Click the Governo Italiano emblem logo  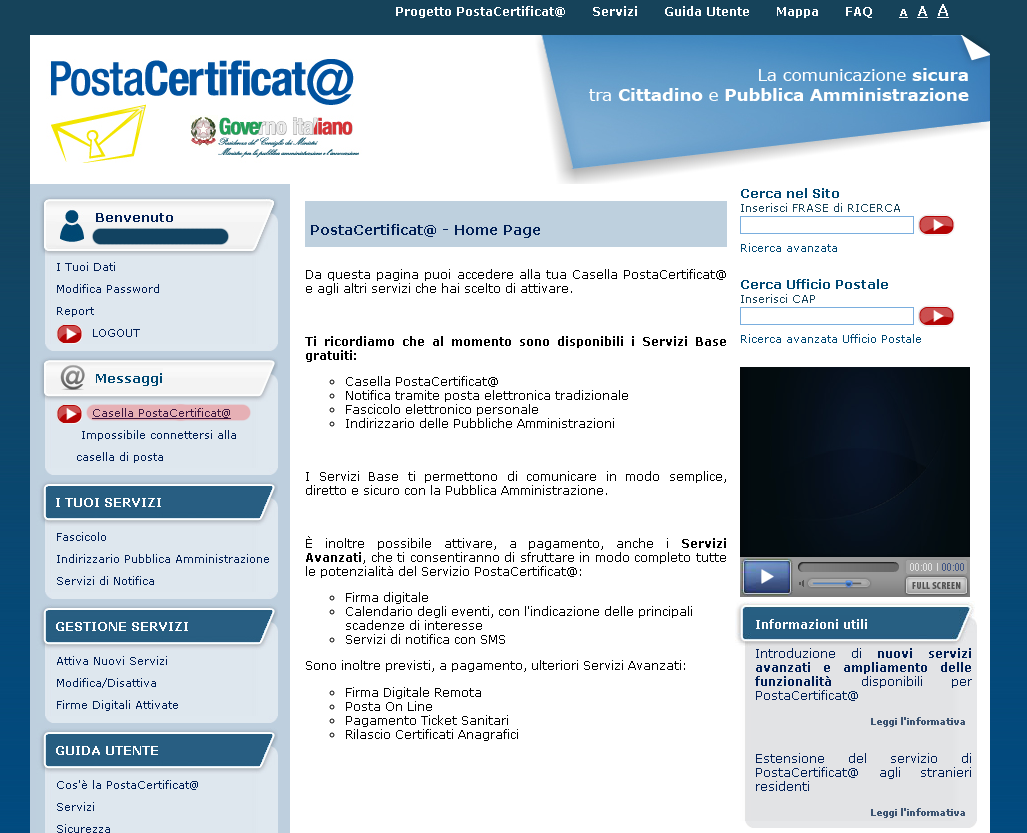[x=274, y=136]
